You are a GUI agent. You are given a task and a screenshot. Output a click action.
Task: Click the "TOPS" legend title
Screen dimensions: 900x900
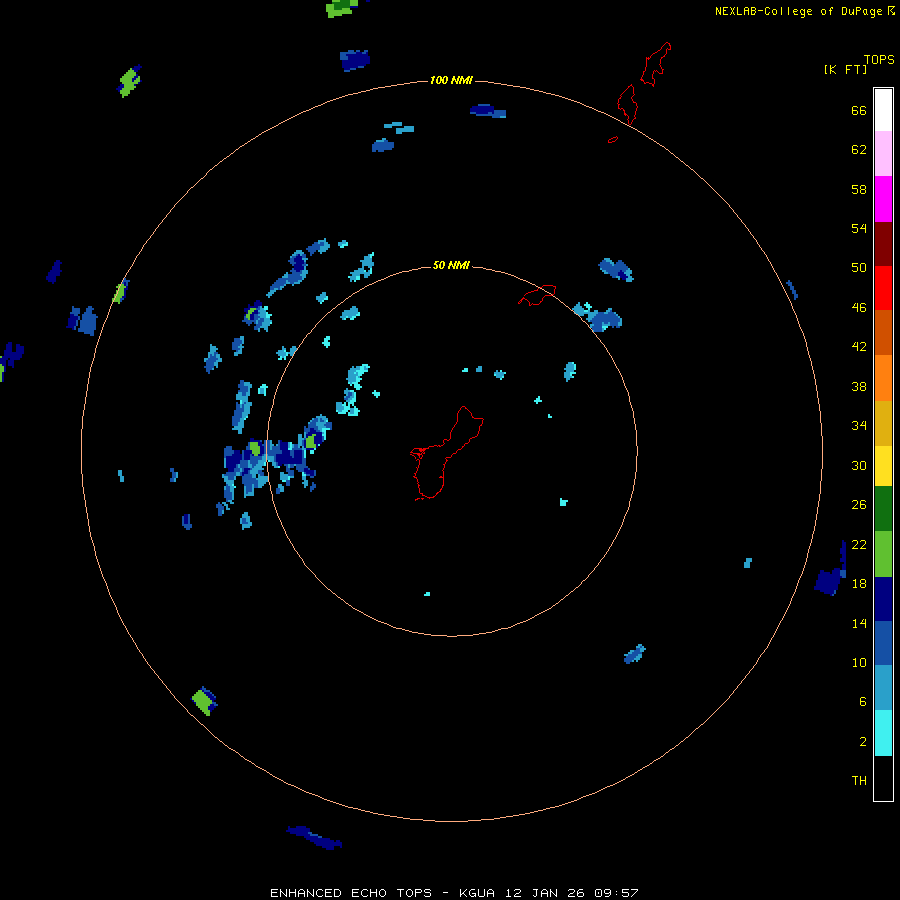pyautogui.click(x=879, y=59)
